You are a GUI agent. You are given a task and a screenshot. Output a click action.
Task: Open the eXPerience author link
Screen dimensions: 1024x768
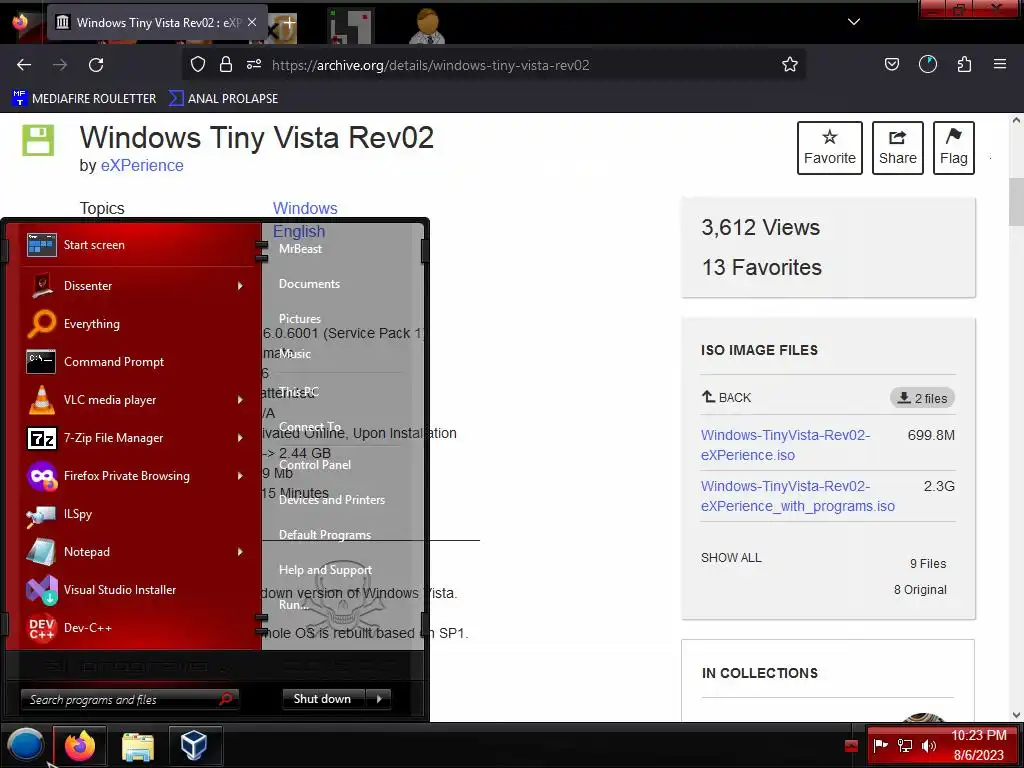[142, 165]
